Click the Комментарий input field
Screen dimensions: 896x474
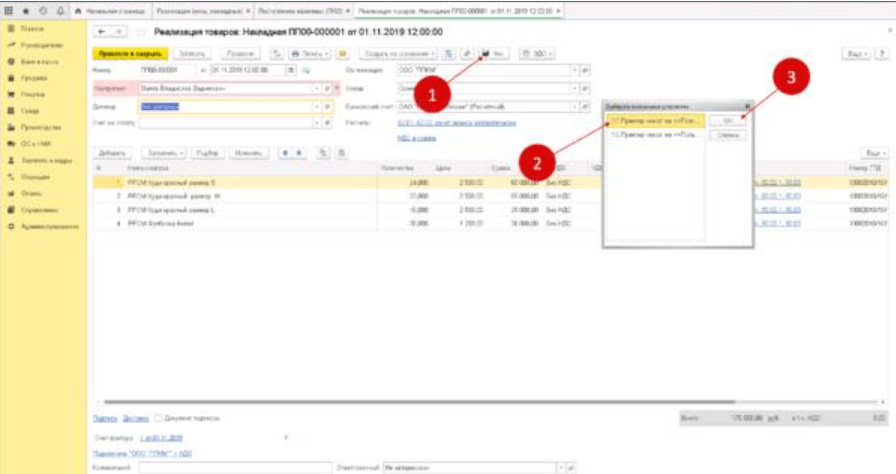pyautogui.click(x=235, y=468)
